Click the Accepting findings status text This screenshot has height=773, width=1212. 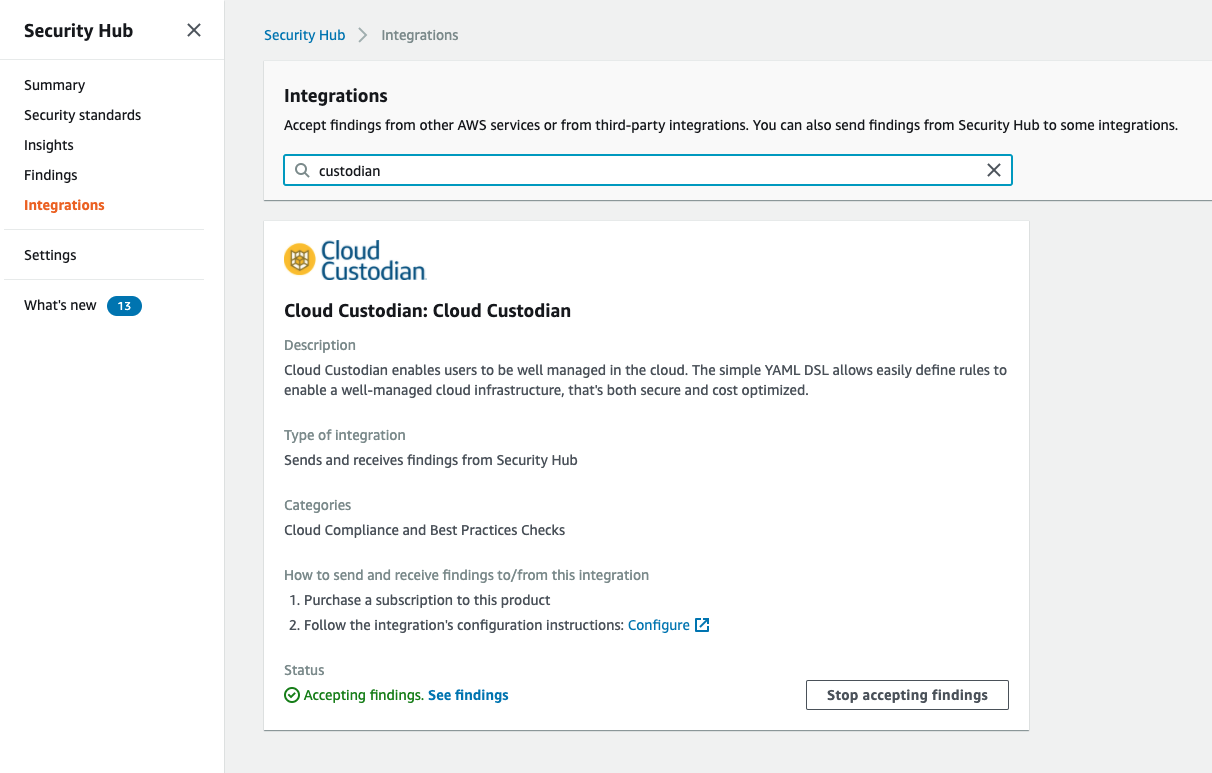point(364,695)
